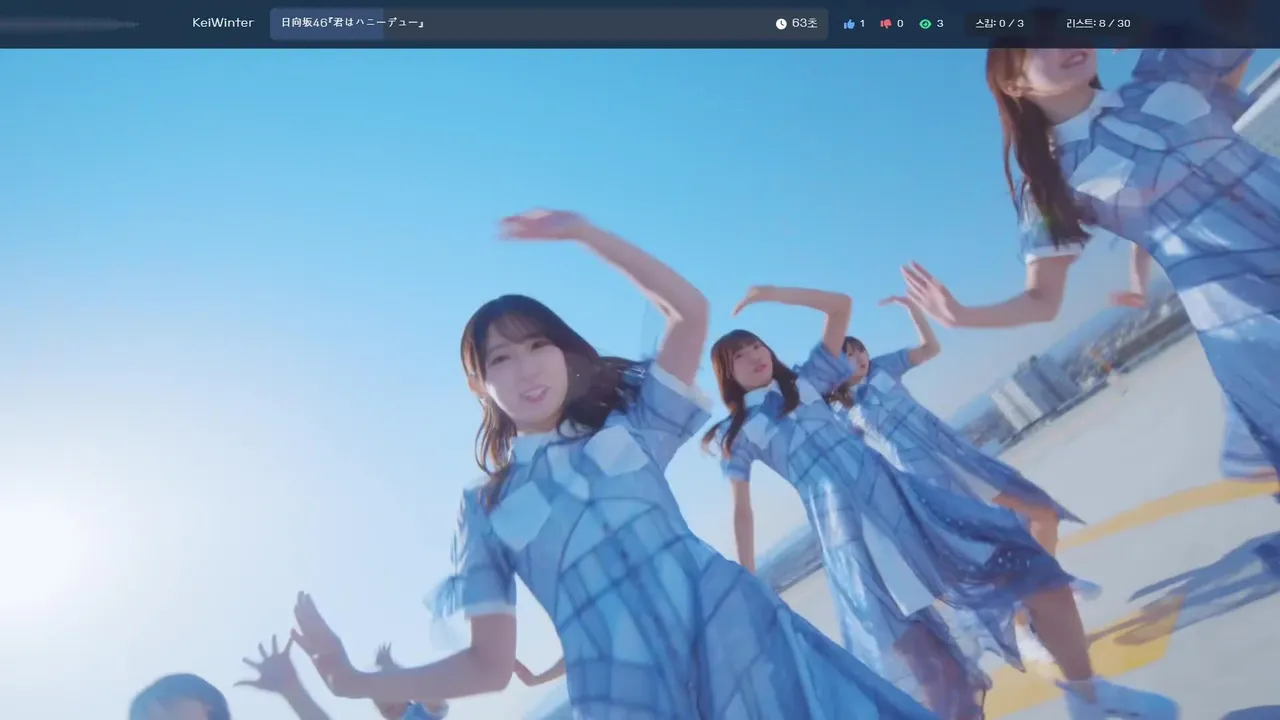Click the video progress bar behind title

coord(548,23)
